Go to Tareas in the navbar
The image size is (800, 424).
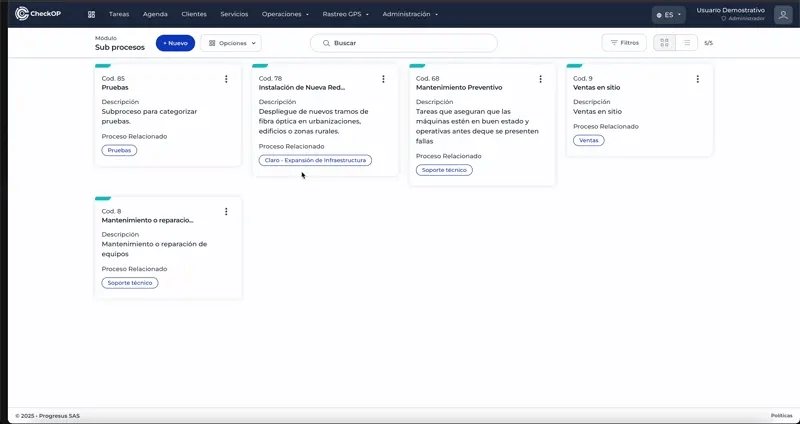click(x=119, y=14)
